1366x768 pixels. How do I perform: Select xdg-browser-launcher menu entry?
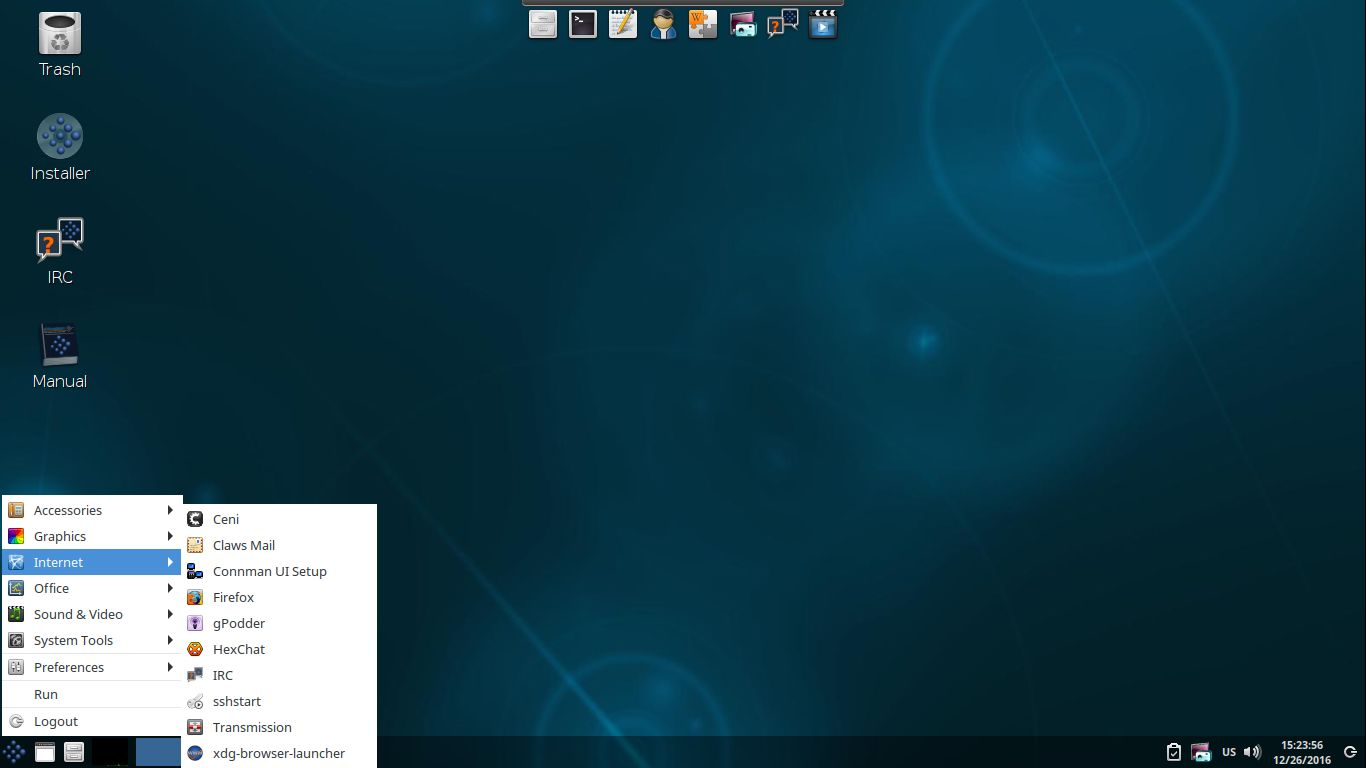pos(279,753)
